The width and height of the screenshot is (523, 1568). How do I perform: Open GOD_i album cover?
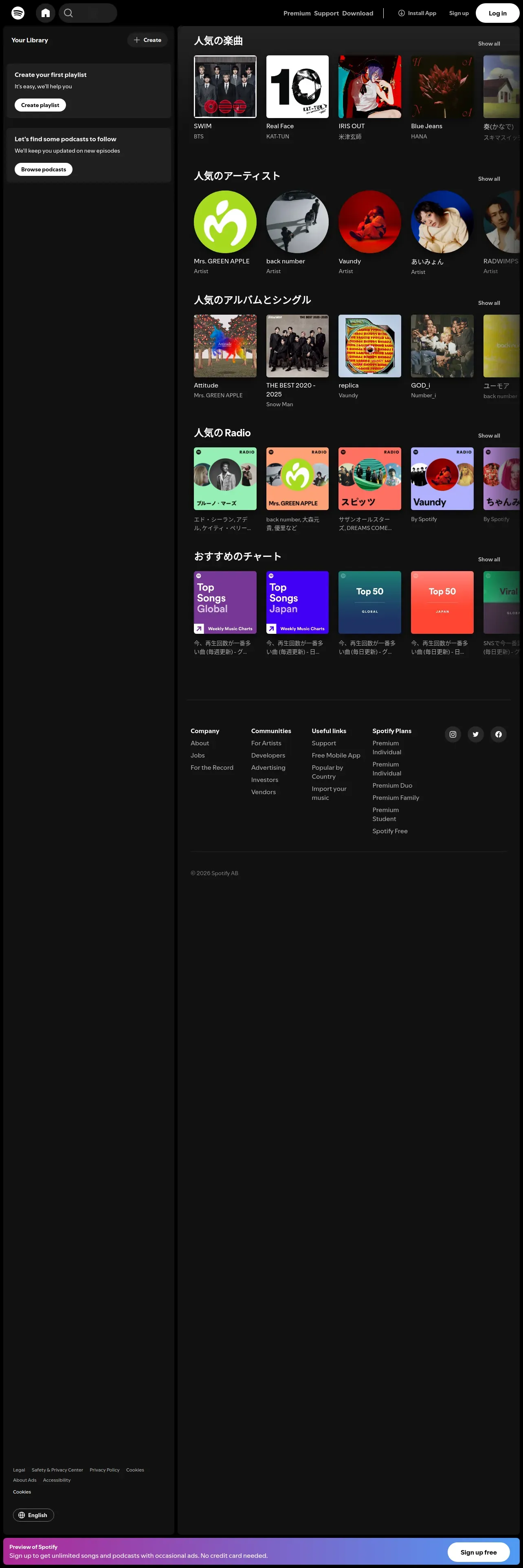tap(442, 346)
